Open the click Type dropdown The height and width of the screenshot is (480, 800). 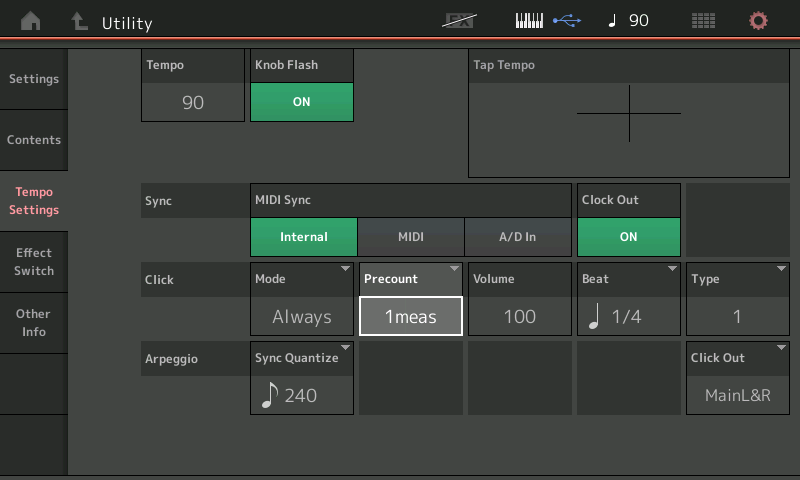(x=738, y=299)
